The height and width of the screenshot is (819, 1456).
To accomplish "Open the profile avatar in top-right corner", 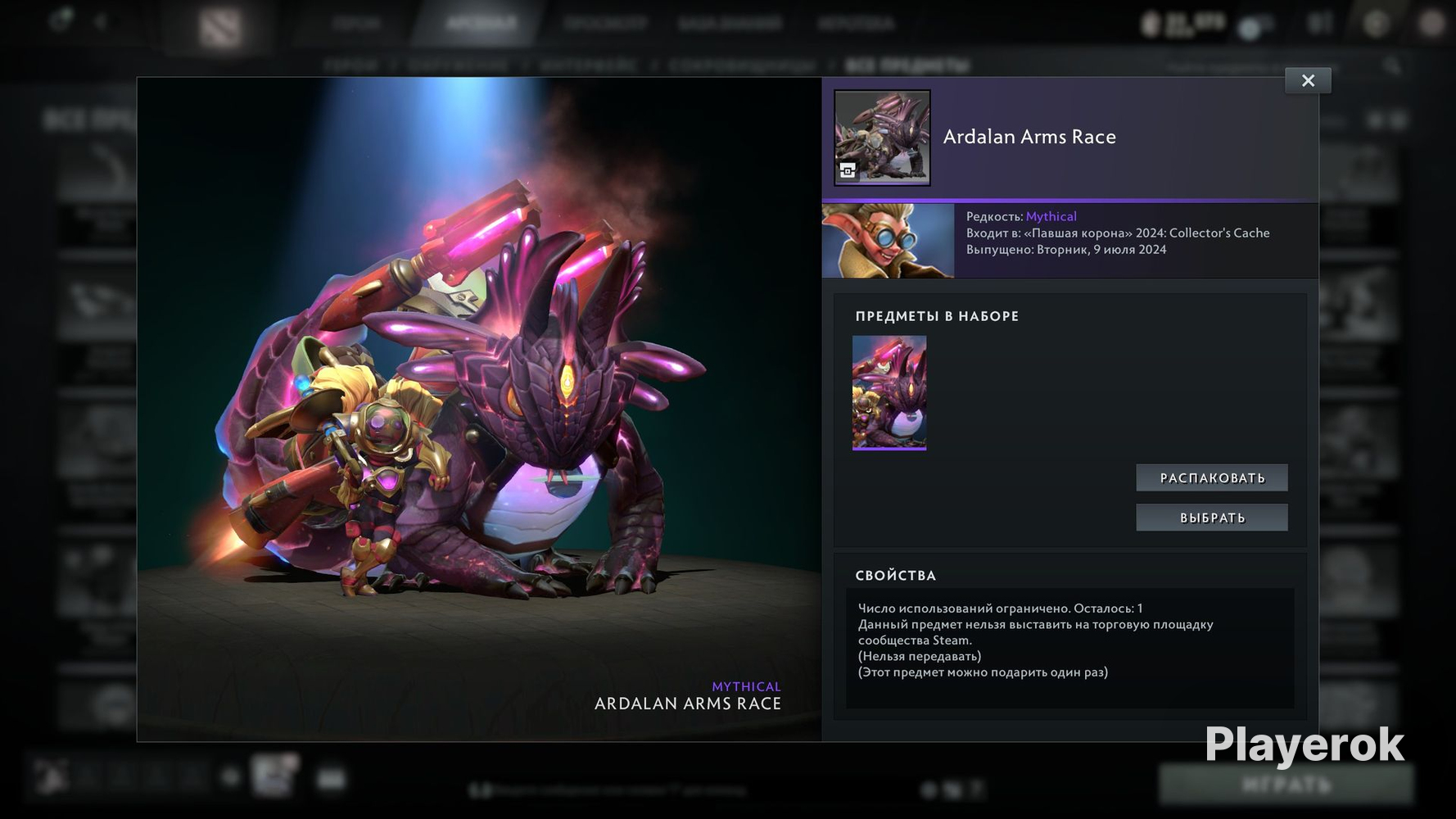I will [x=1431, y=23].
